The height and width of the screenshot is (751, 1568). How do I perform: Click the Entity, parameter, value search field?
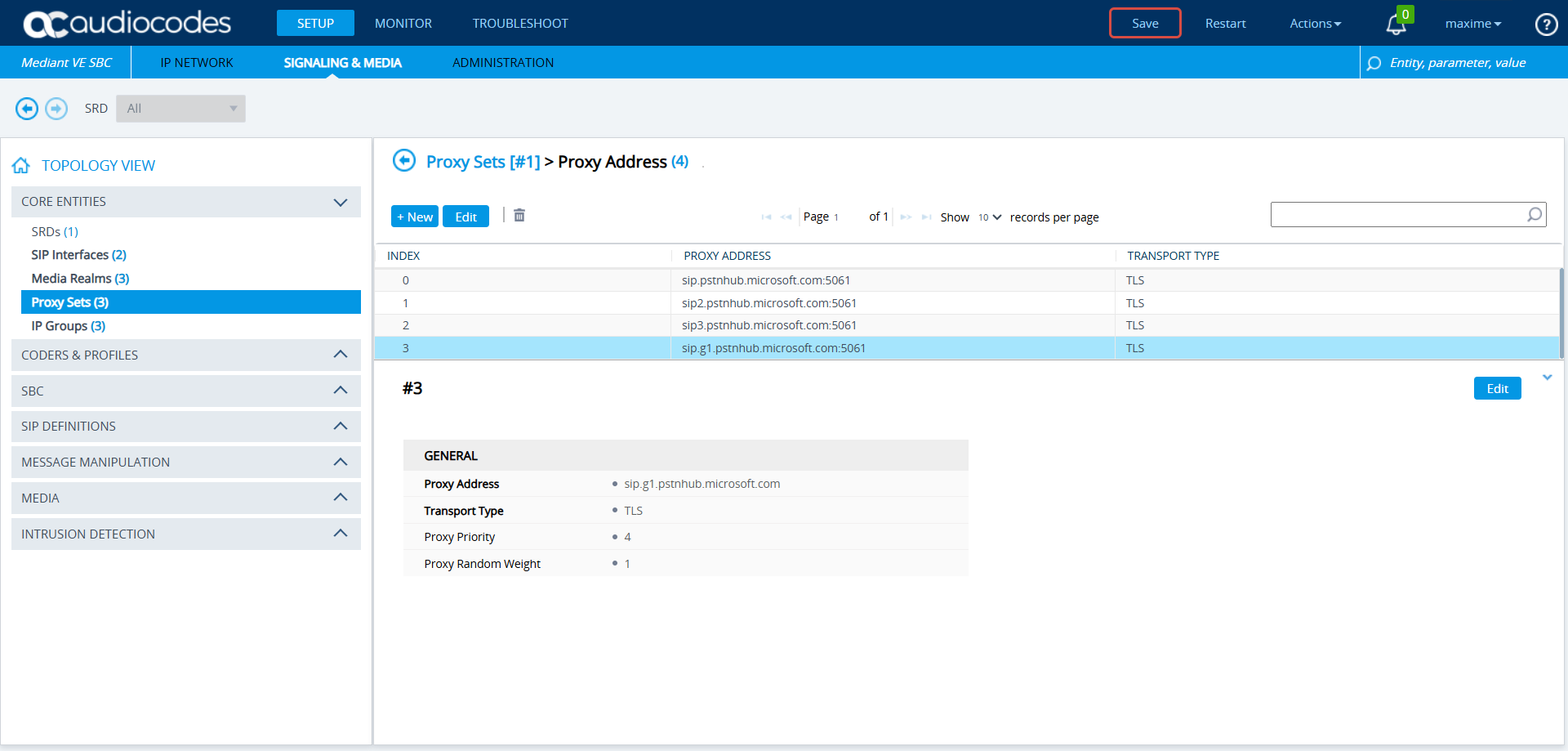[1458, 63]
